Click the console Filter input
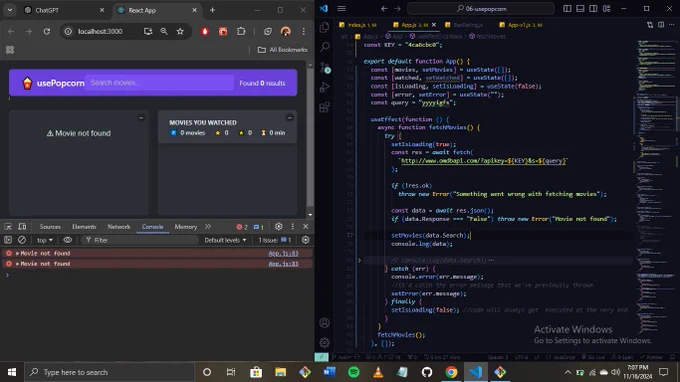The width and height of the screenshot is (680, 382). (x=140, y=240)
